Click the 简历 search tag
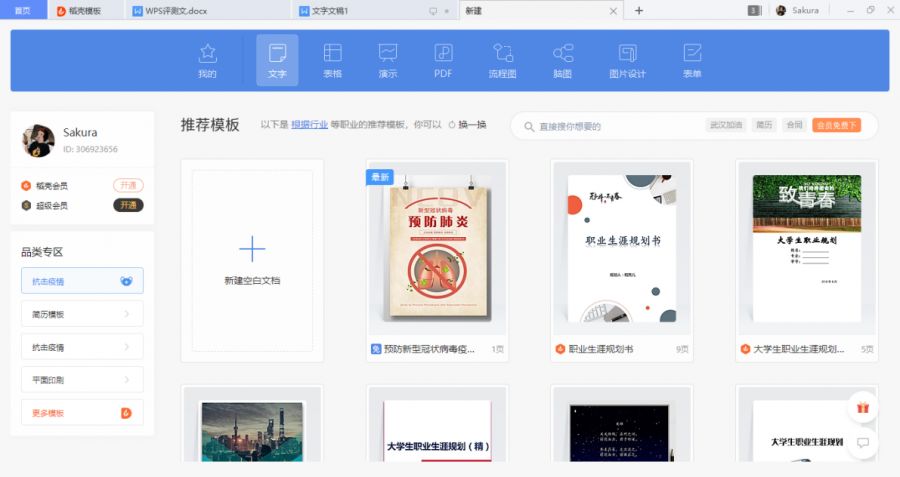The width and height of the screenshot is (900, 477). click(764, 125)
